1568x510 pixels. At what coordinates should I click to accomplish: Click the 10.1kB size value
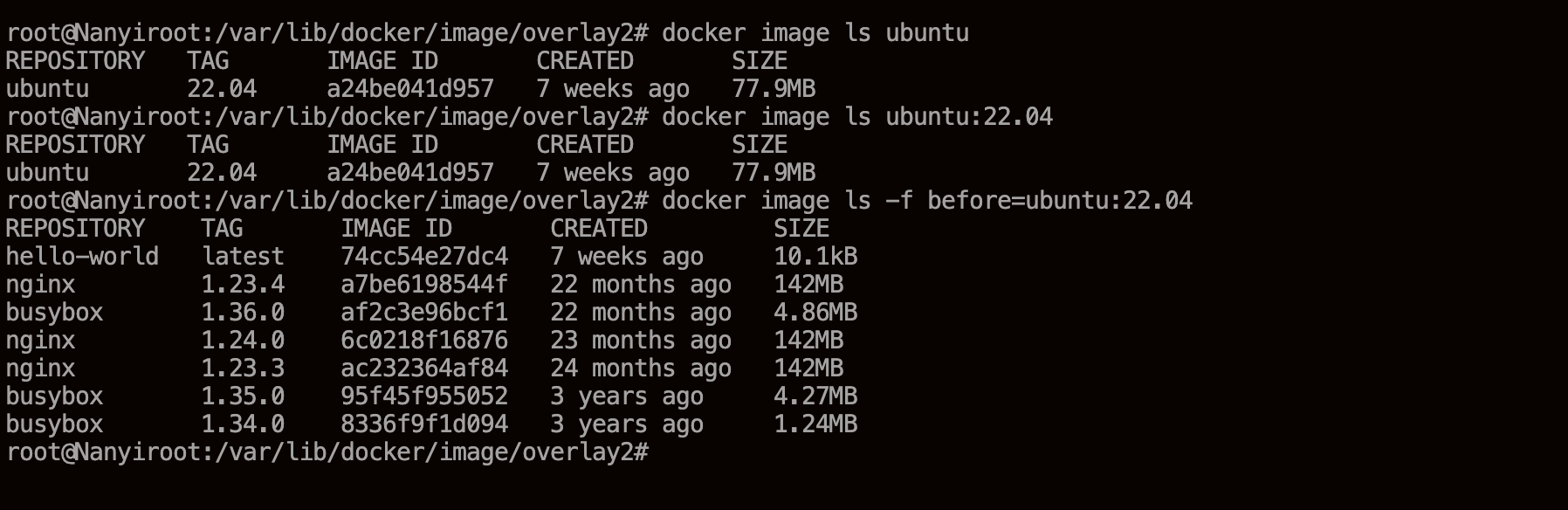pyautogui.click(x=815, y=257)
